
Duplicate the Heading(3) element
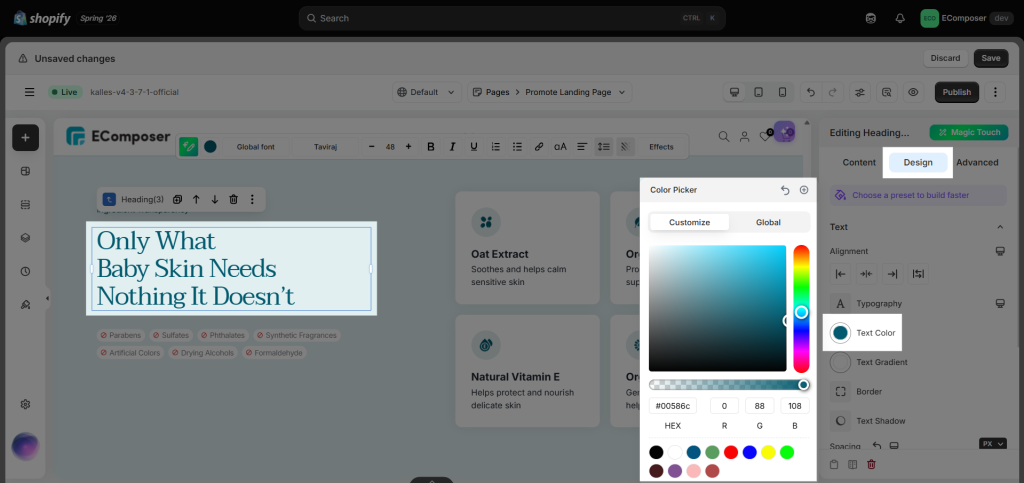177,199
